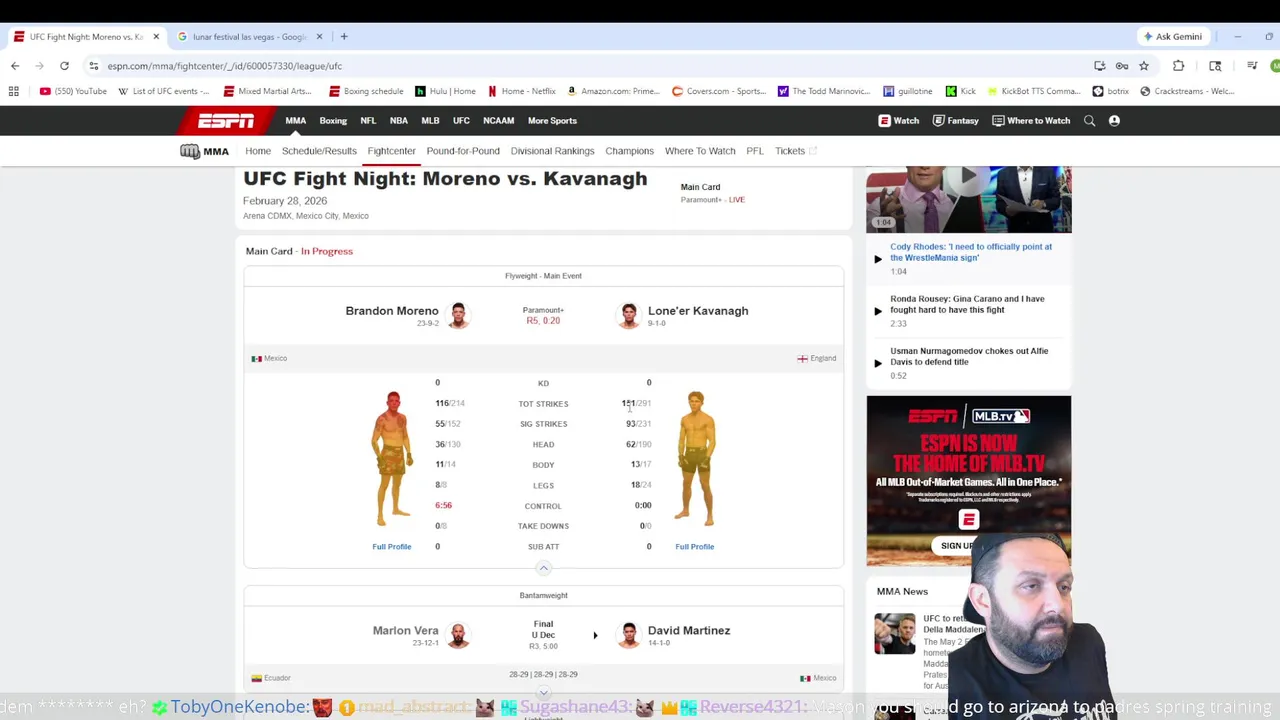The height and width of the screenshot is (720, 1280).
Task: Open the NFL link in ESPN nav
Action: click(x=368, y=121)
